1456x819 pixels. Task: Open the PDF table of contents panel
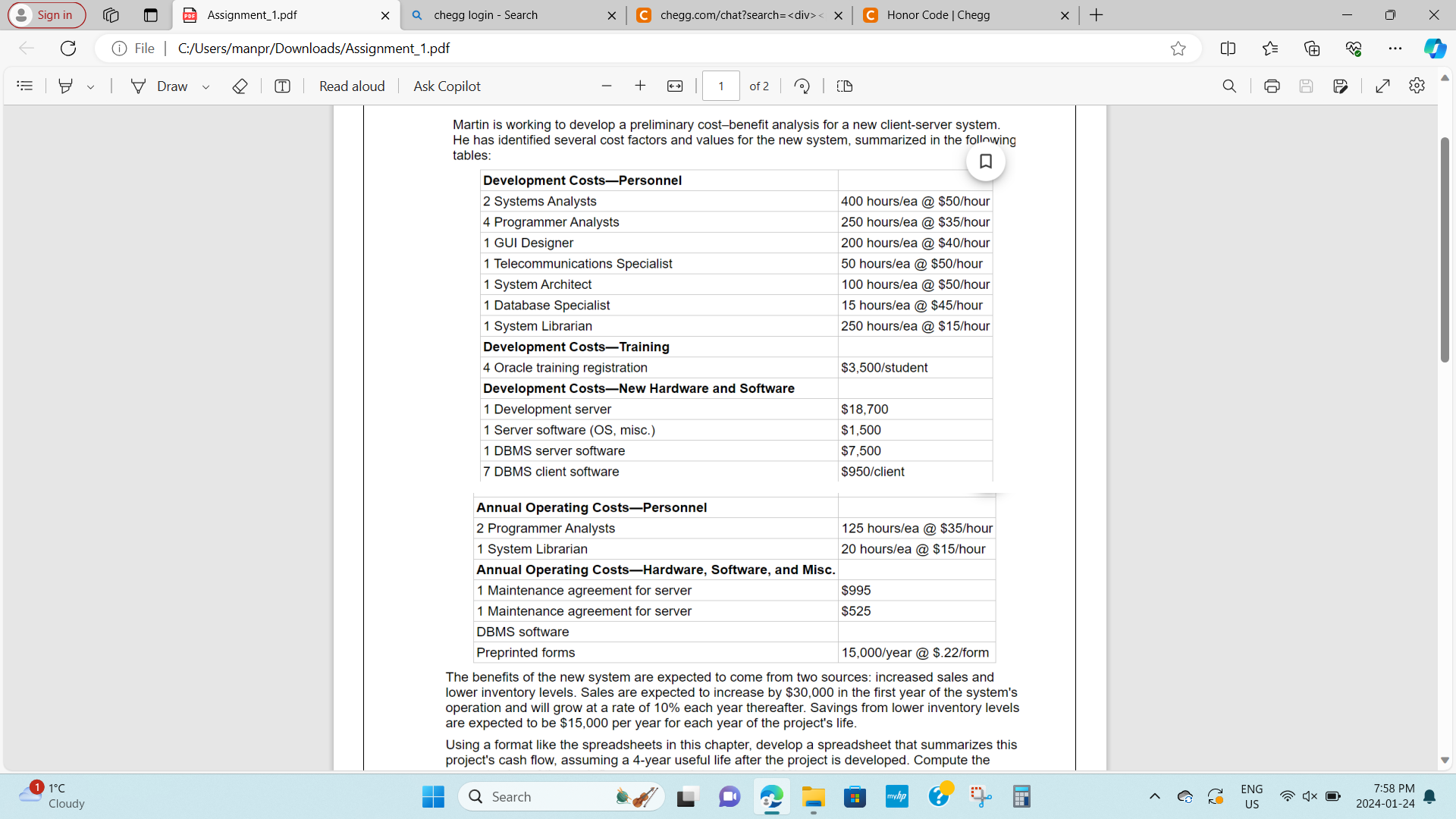tap(24, 86)
